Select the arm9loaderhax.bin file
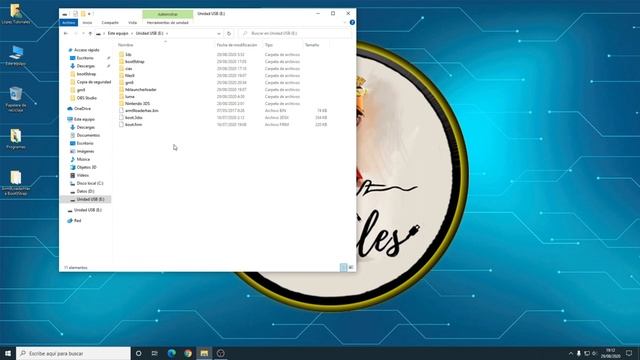 [141, 110]
